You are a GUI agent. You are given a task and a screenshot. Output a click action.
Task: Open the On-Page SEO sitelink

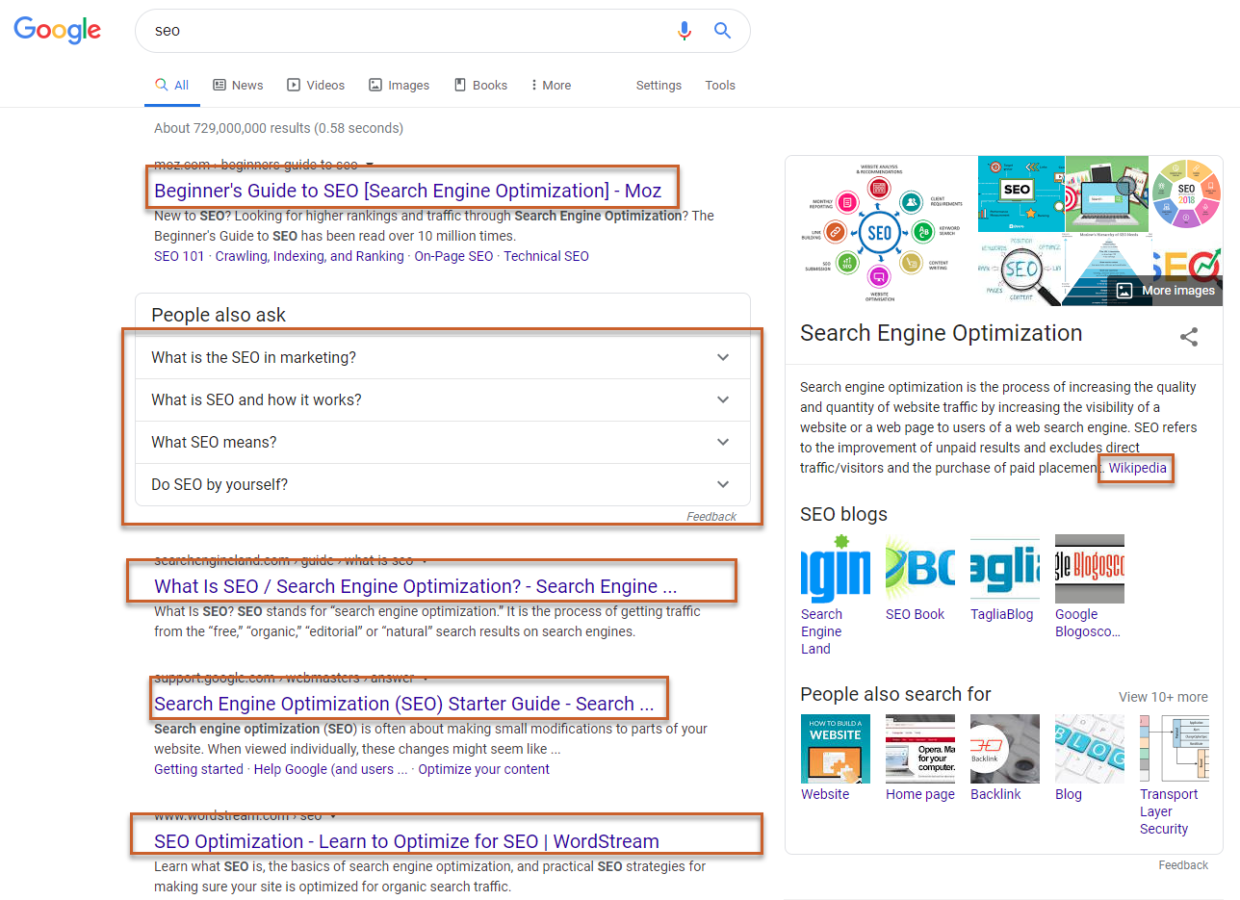[454, 256]
